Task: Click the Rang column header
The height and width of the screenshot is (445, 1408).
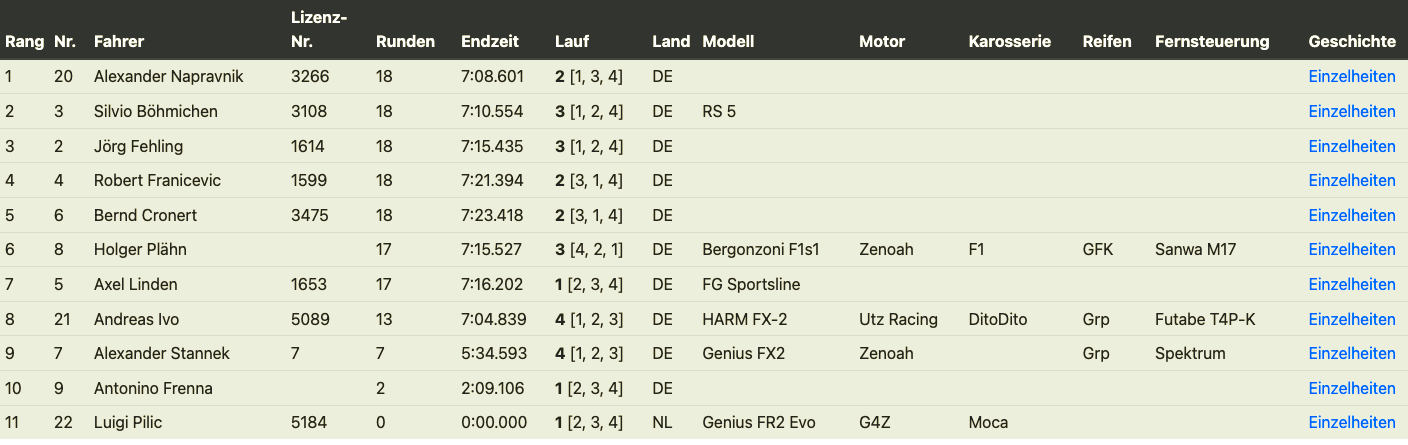Action: [x=24, y=41]
